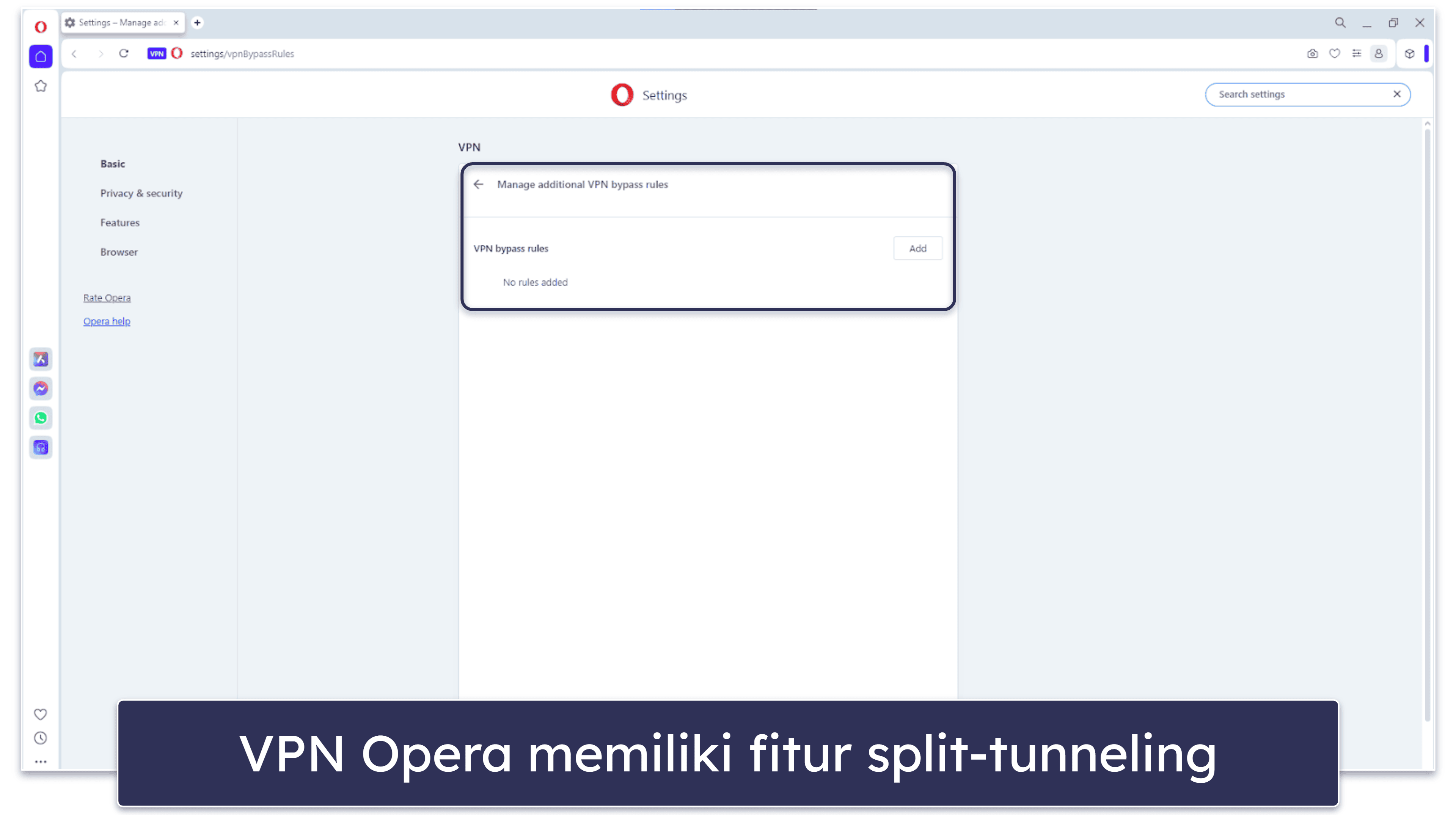Open the Bookmarks star in sidebar

click(41, 86)
